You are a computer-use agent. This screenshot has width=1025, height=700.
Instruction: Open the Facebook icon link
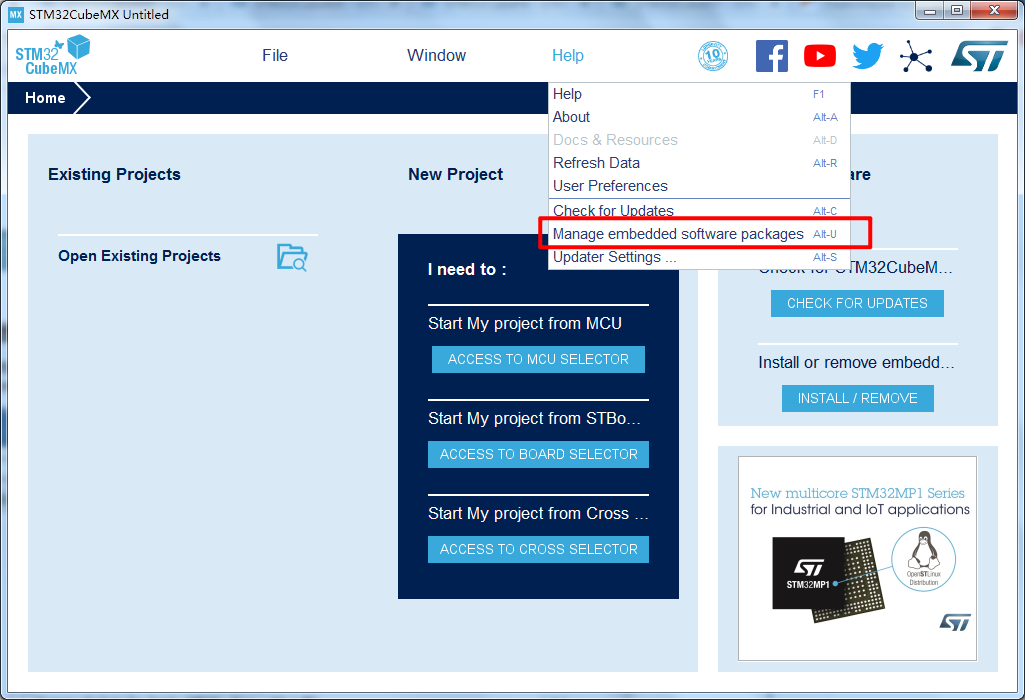771,56
